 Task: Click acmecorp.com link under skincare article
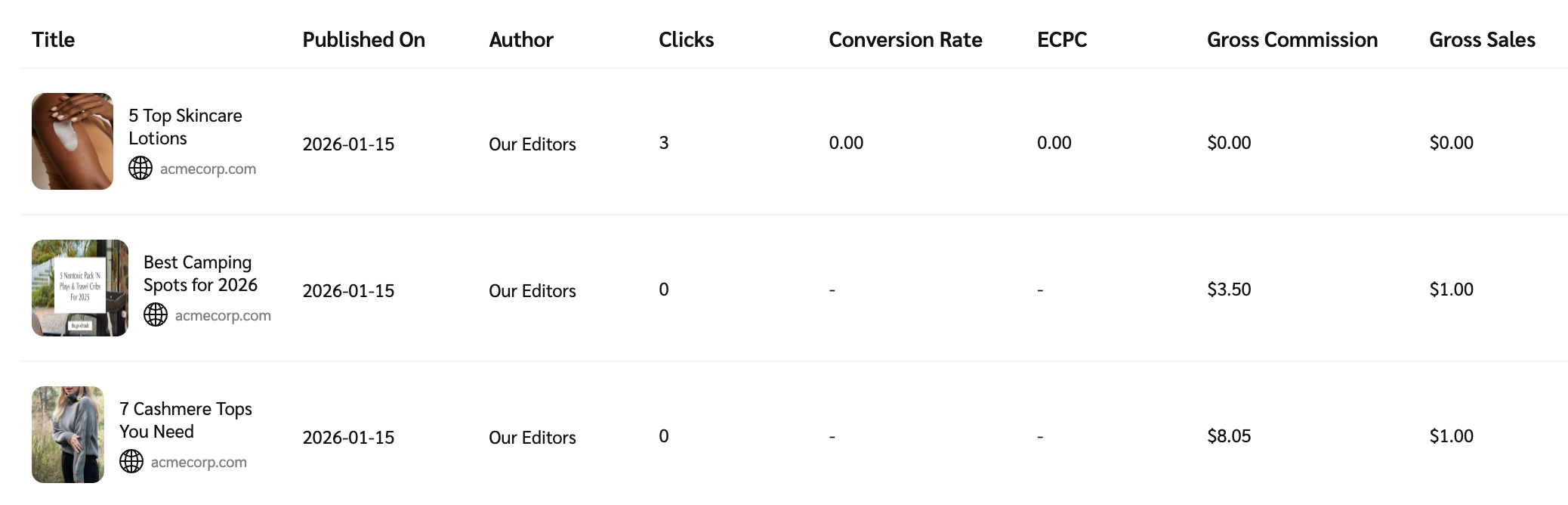[x=208, y=169]
